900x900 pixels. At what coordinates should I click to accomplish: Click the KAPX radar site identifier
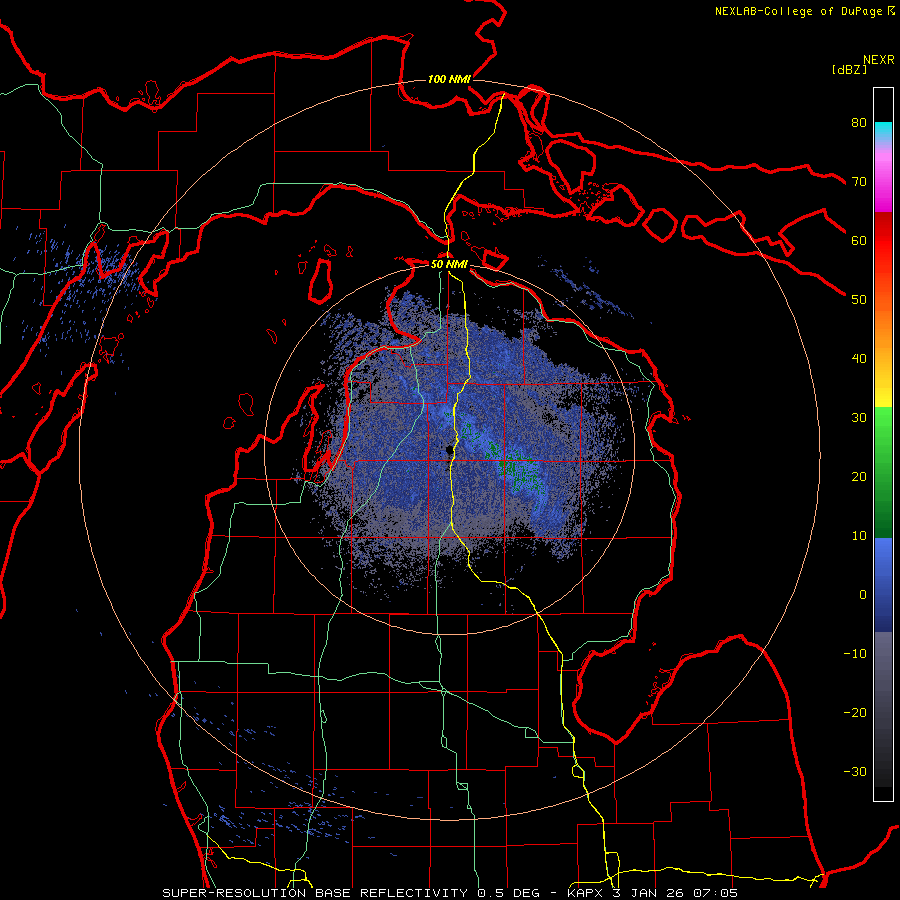[586, 893]
